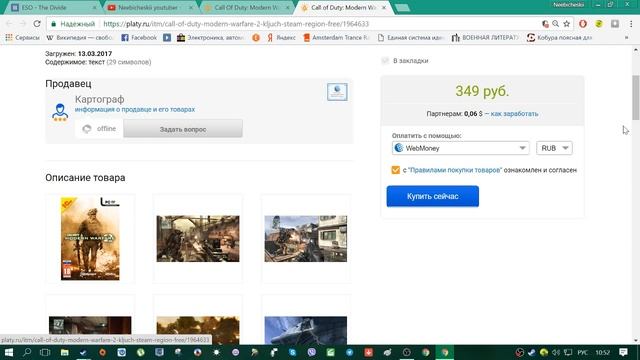Bookmark page with the star icon
The image size is (640, 360).
[x=567, y=24]
